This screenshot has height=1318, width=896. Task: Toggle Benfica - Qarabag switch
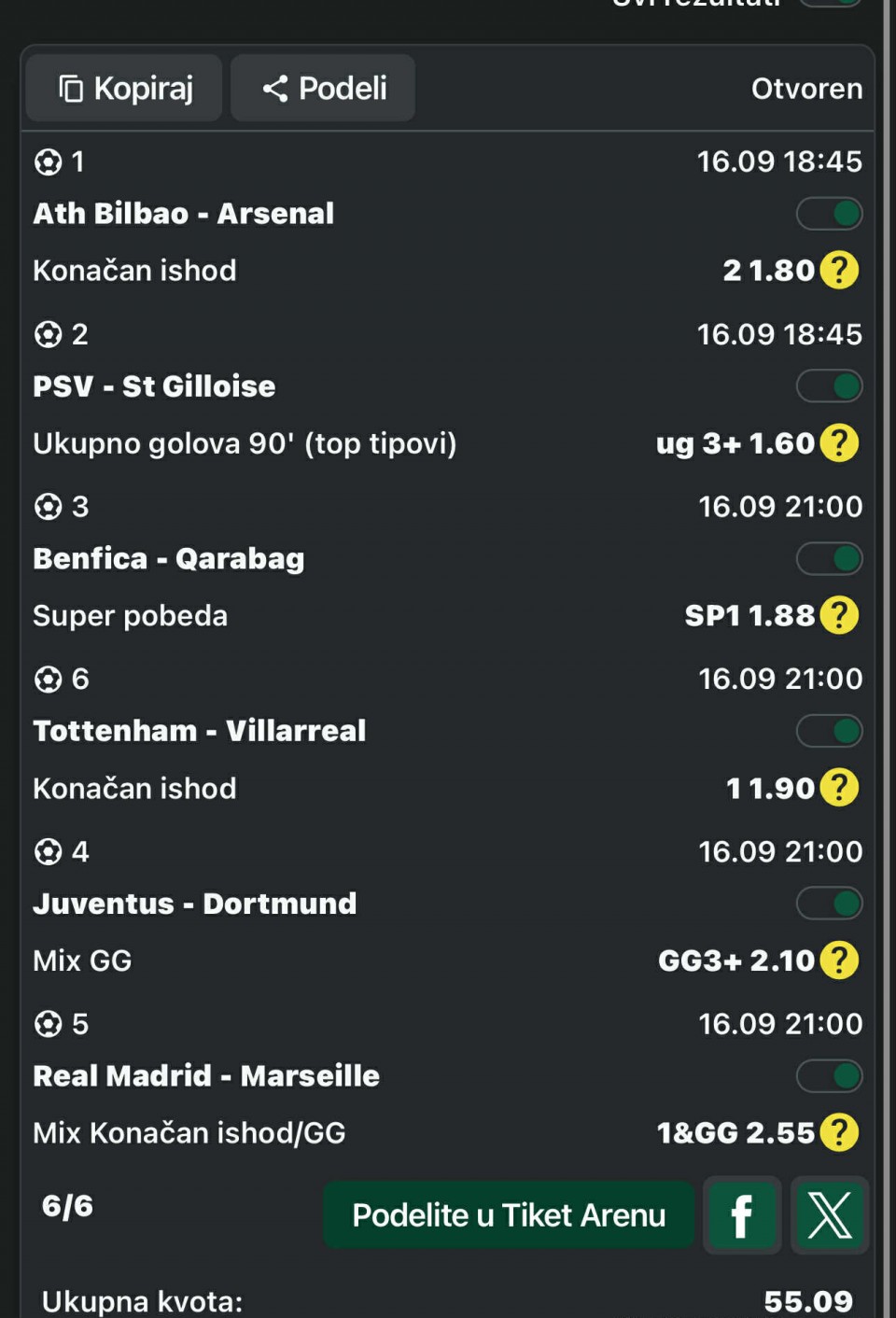point(829,559)
